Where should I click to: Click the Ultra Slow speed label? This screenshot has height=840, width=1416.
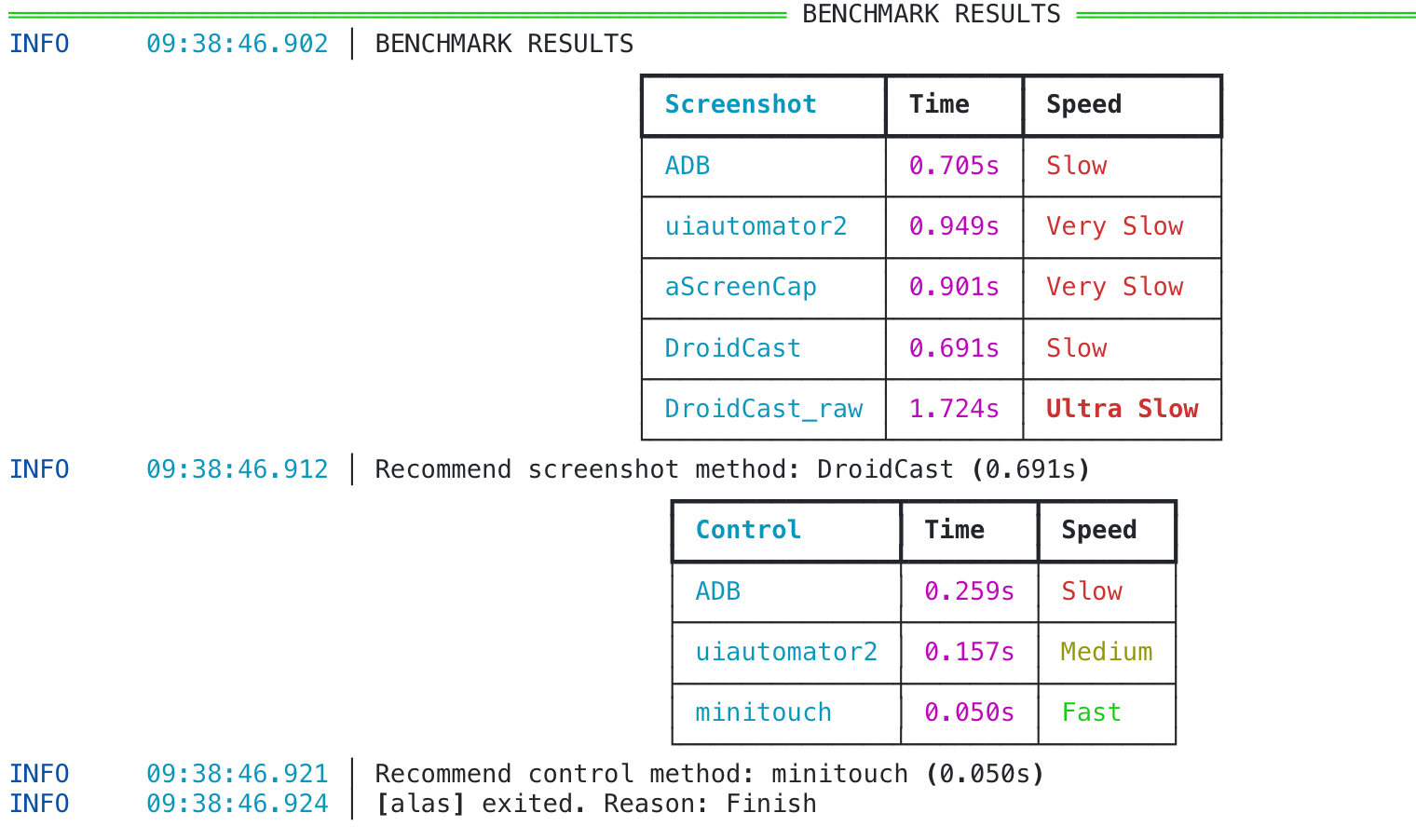pyautogui.click(x=1123, y=408)
